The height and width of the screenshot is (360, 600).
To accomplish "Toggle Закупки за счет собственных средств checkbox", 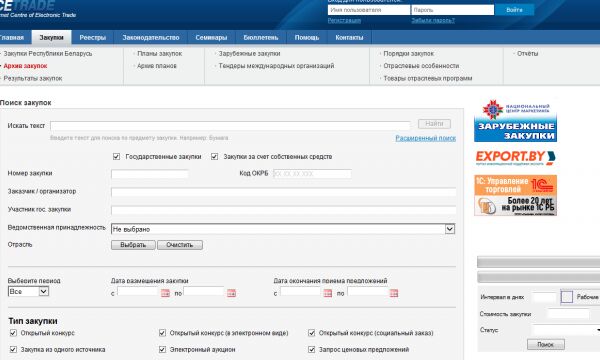I will point(214,156).
